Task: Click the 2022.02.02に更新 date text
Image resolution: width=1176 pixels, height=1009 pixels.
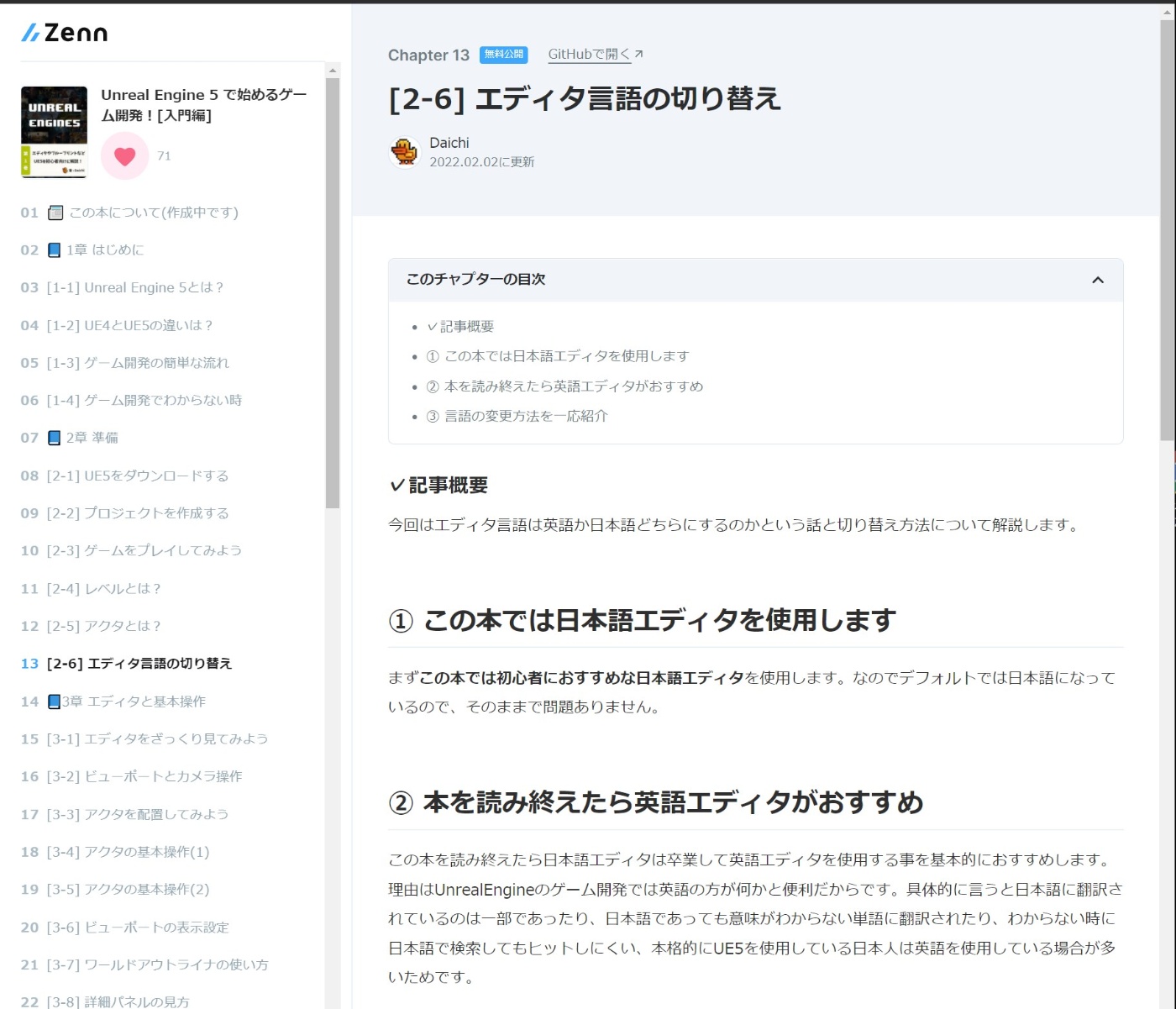Action: click(x=481, y=162)
